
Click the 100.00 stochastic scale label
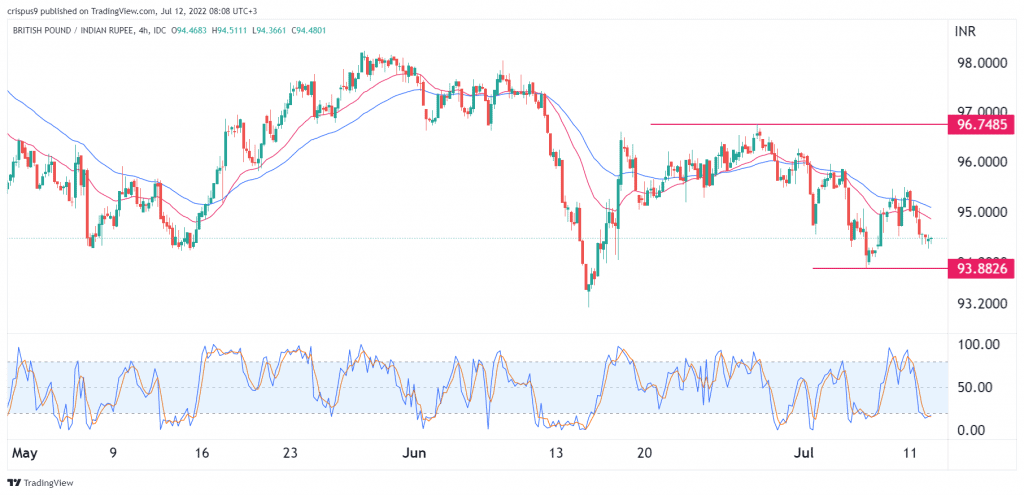click(976, 345)
